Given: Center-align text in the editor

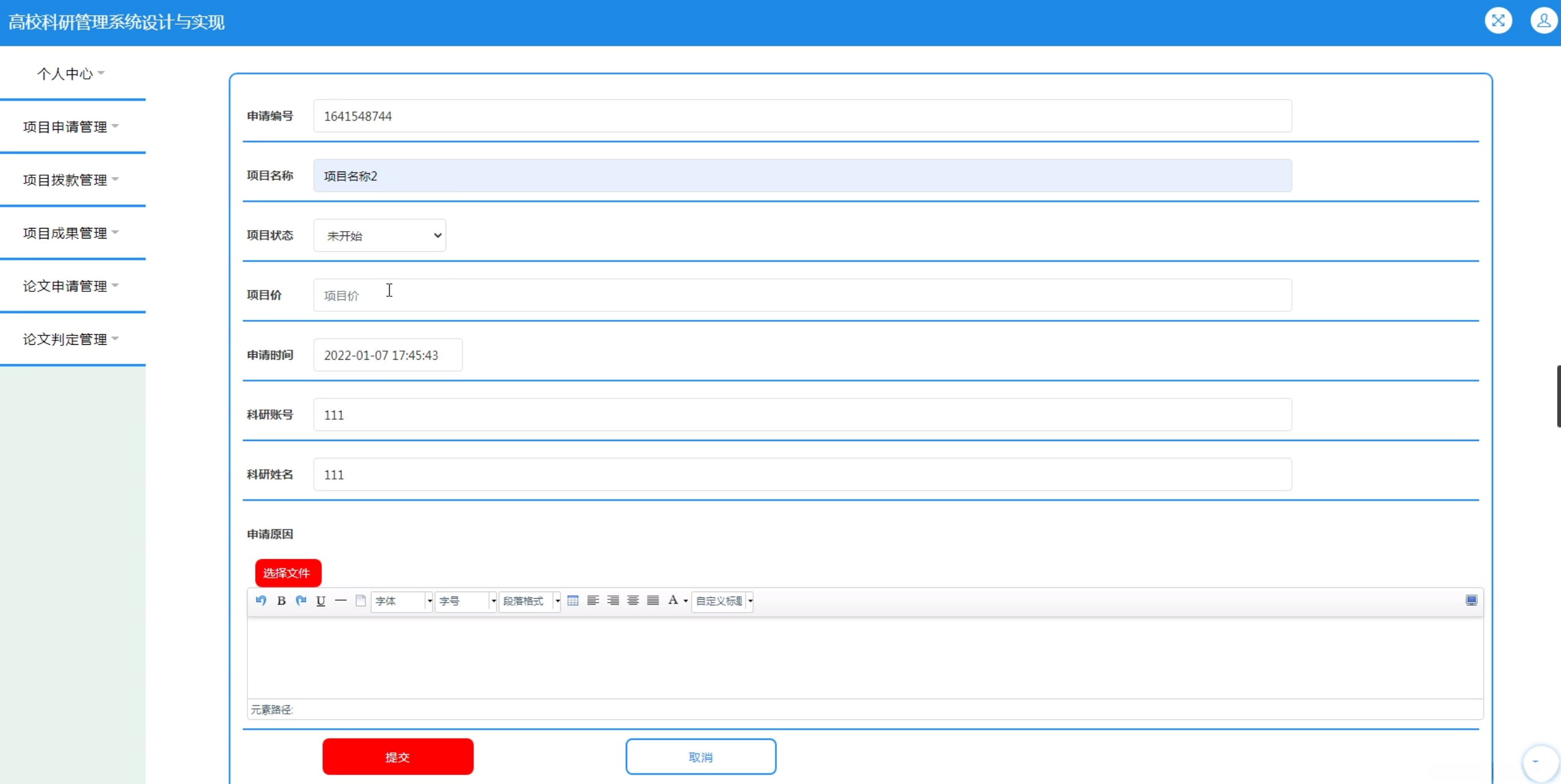Looking at the screenshot, I should [633, 601].
